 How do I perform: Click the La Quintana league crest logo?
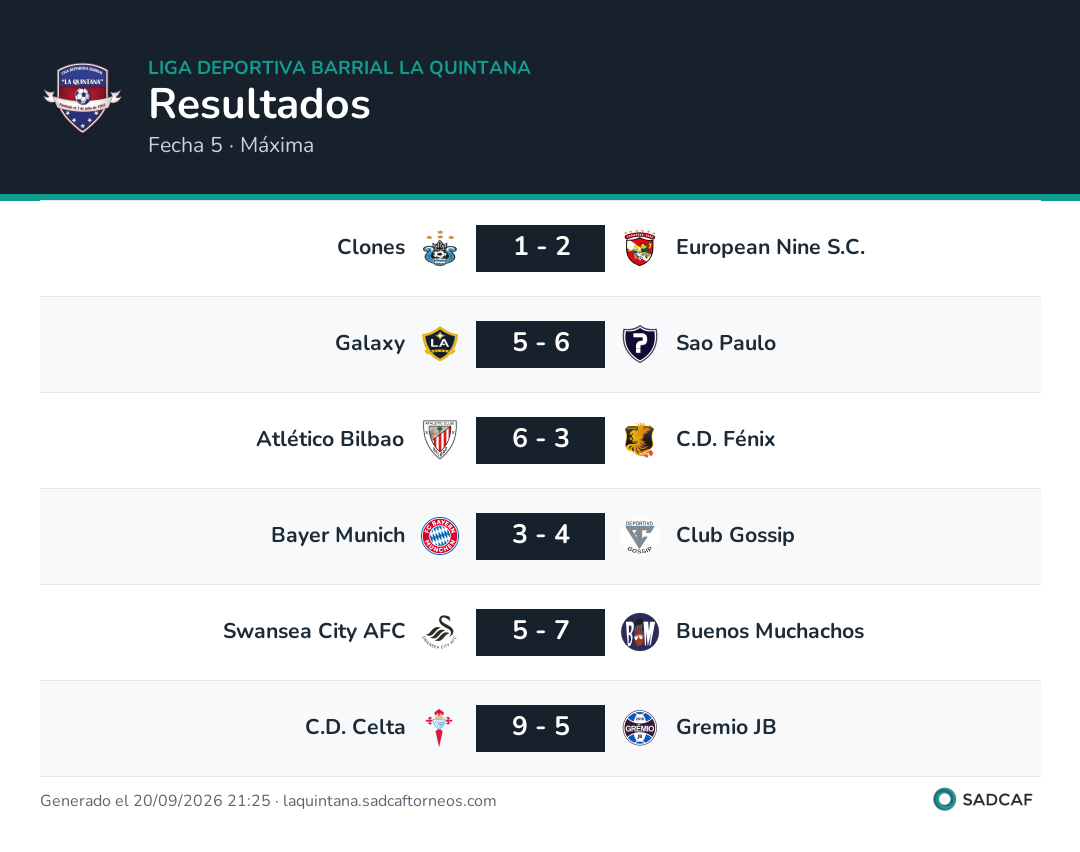83,98
